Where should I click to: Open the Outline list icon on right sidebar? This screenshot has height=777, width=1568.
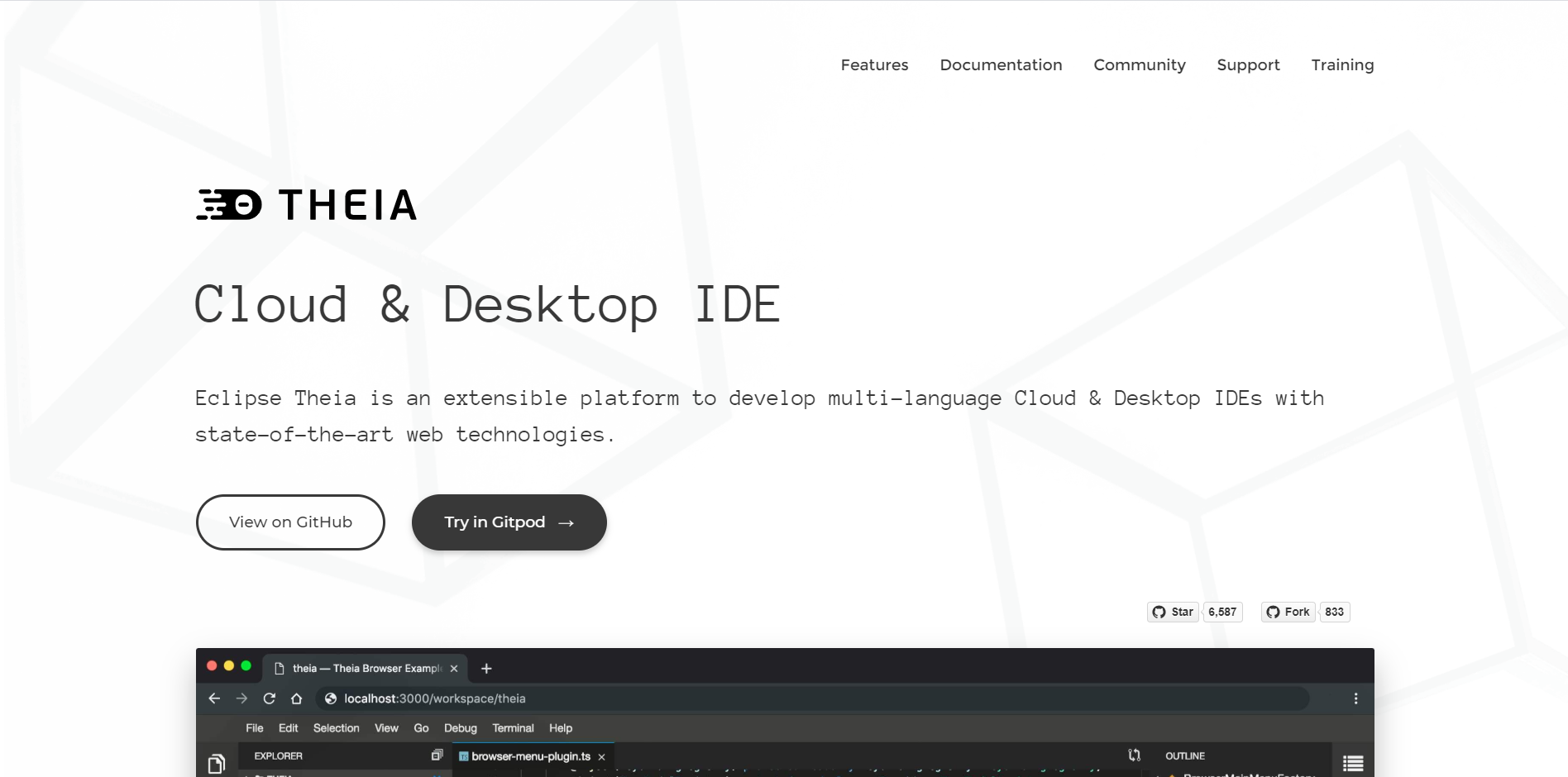(1353, 763)
